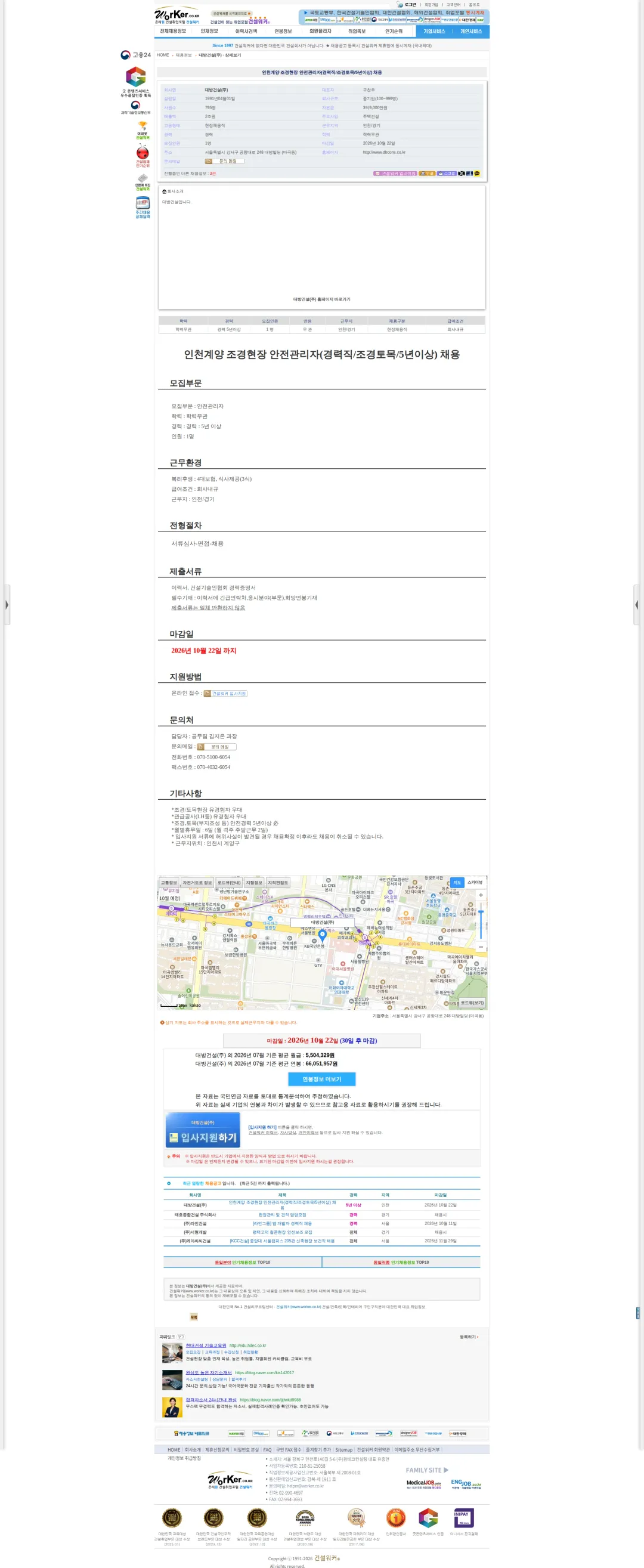Switch to 기업서비스 tab
Viewport: 644px width, 1568px height.
coord(435,31)
